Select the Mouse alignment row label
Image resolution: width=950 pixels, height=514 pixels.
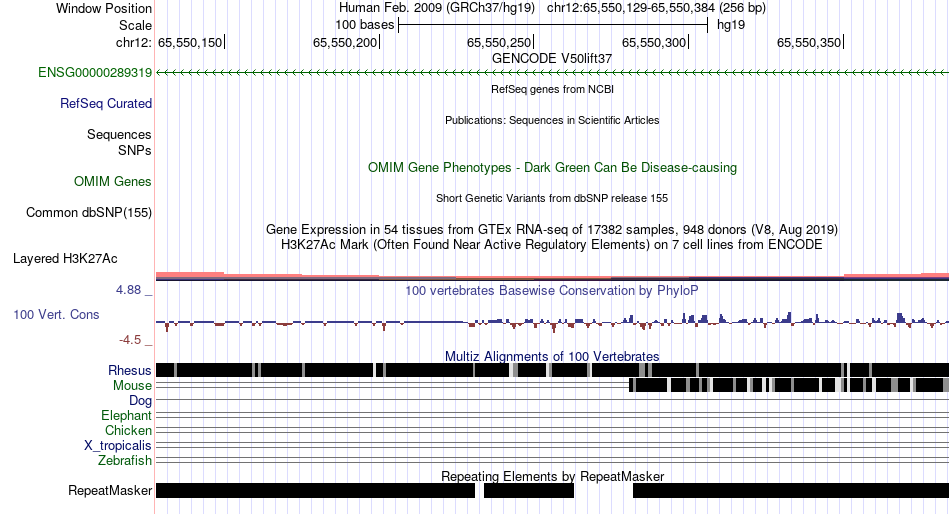(x=132, y=386)
